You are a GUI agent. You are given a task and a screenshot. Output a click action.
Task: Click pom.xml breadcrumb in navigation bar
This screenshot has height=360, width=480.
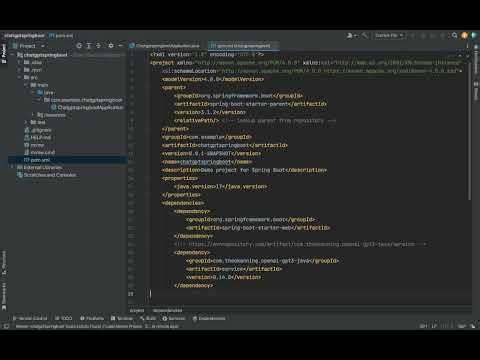point(61,35)
